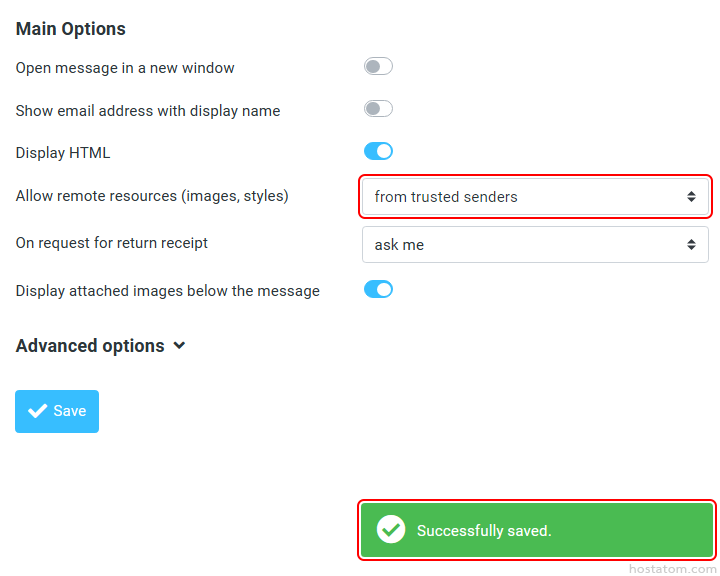This screenshot has width=720, height=576.
Task: Click the checkmark icon on Save button
Action: pos(38,411)
